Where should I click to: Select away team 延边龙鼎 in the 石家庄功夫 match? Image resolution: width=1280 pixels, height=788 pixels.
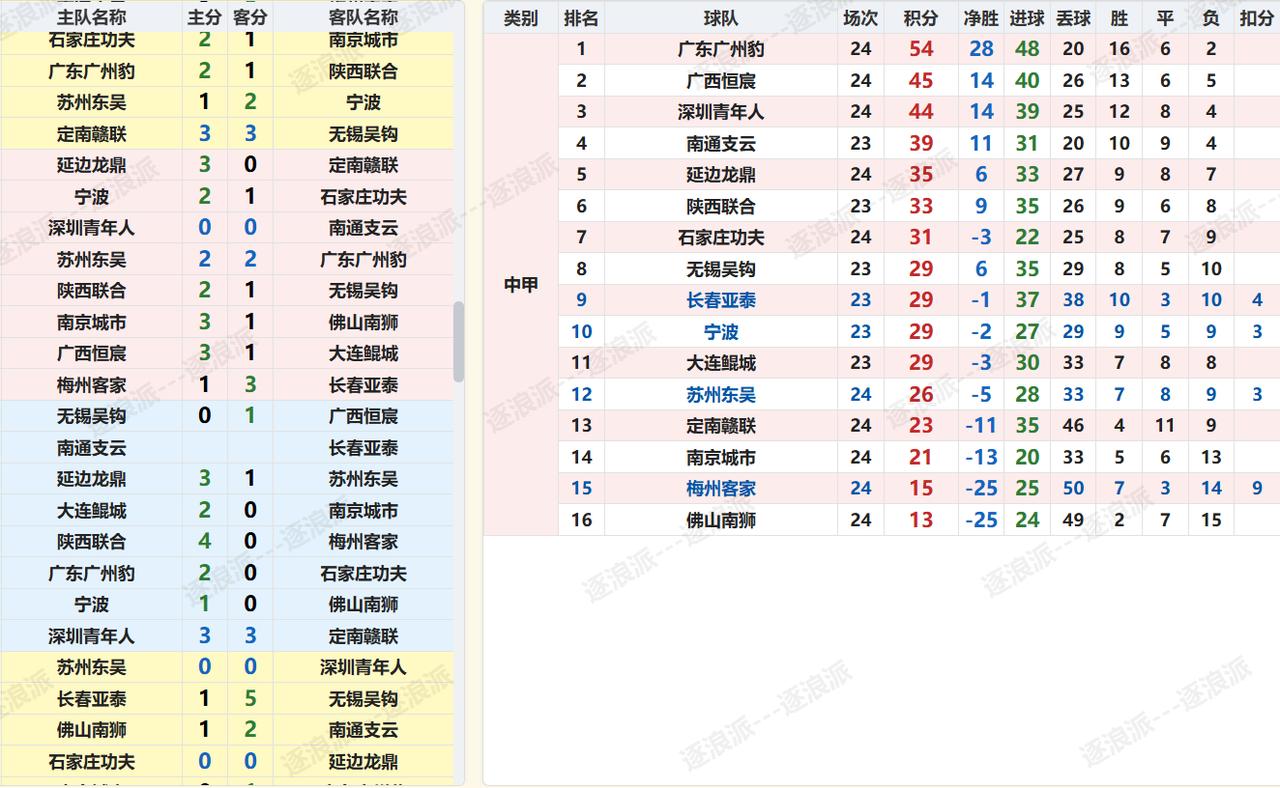(363, 762)
